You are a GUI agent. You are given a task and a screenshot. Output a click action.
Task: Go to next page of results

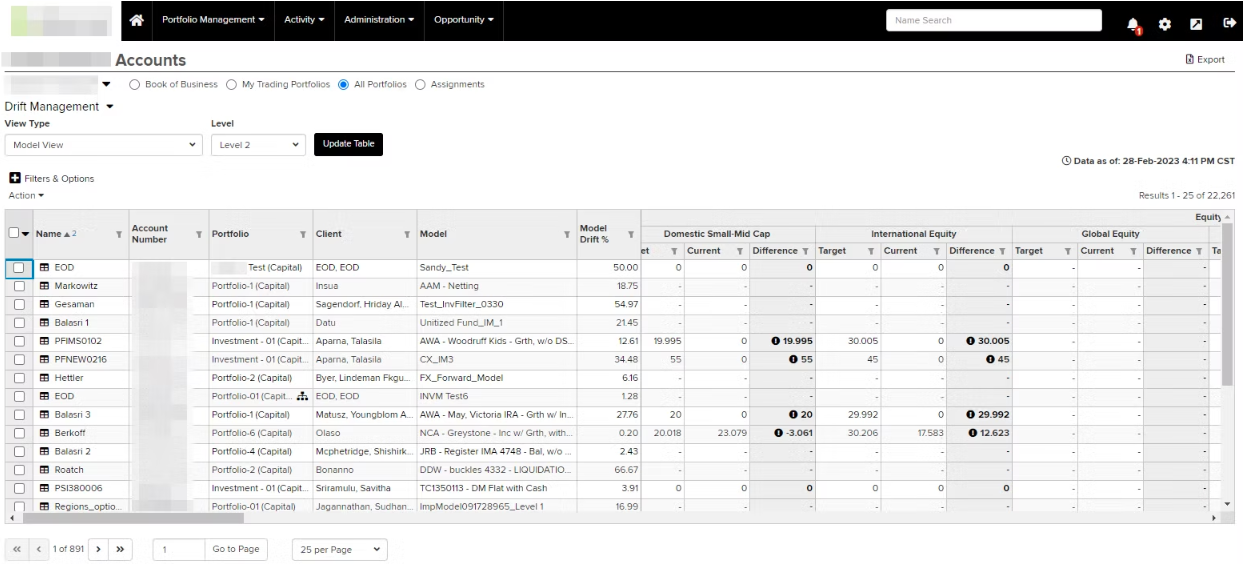pos(98,550)
